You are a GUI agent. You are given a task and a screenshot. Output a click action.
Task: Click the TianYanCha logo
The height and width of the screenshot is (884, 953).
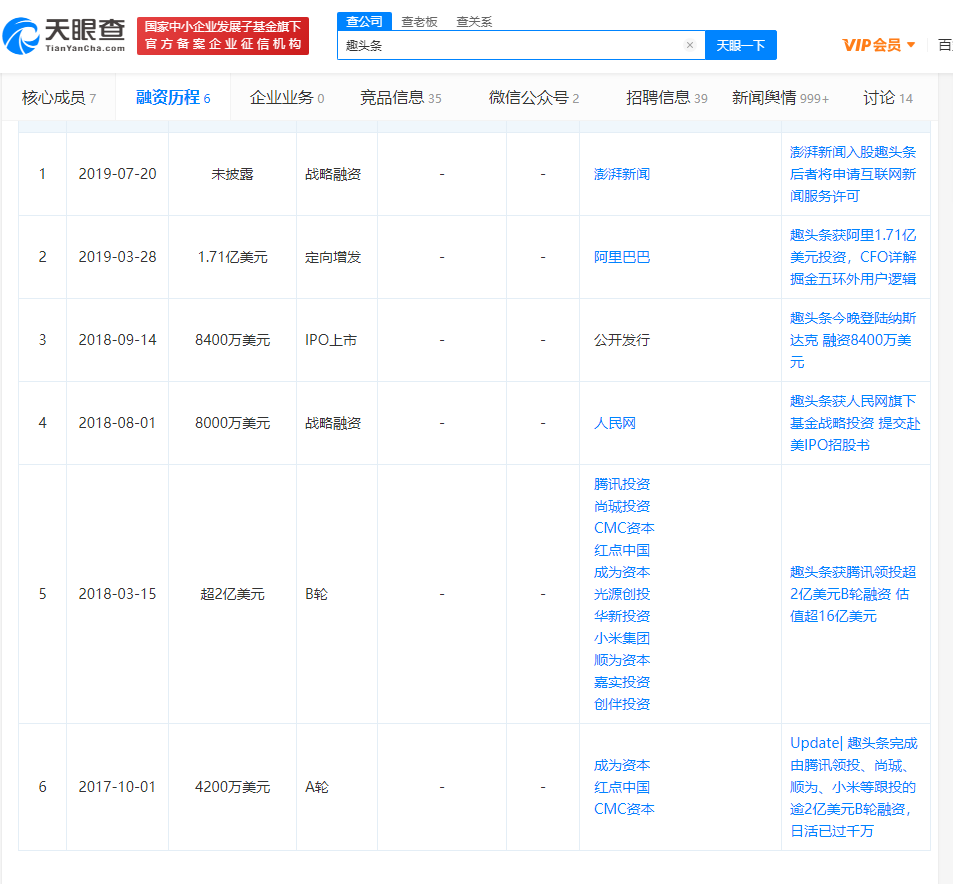coord(64,35)
